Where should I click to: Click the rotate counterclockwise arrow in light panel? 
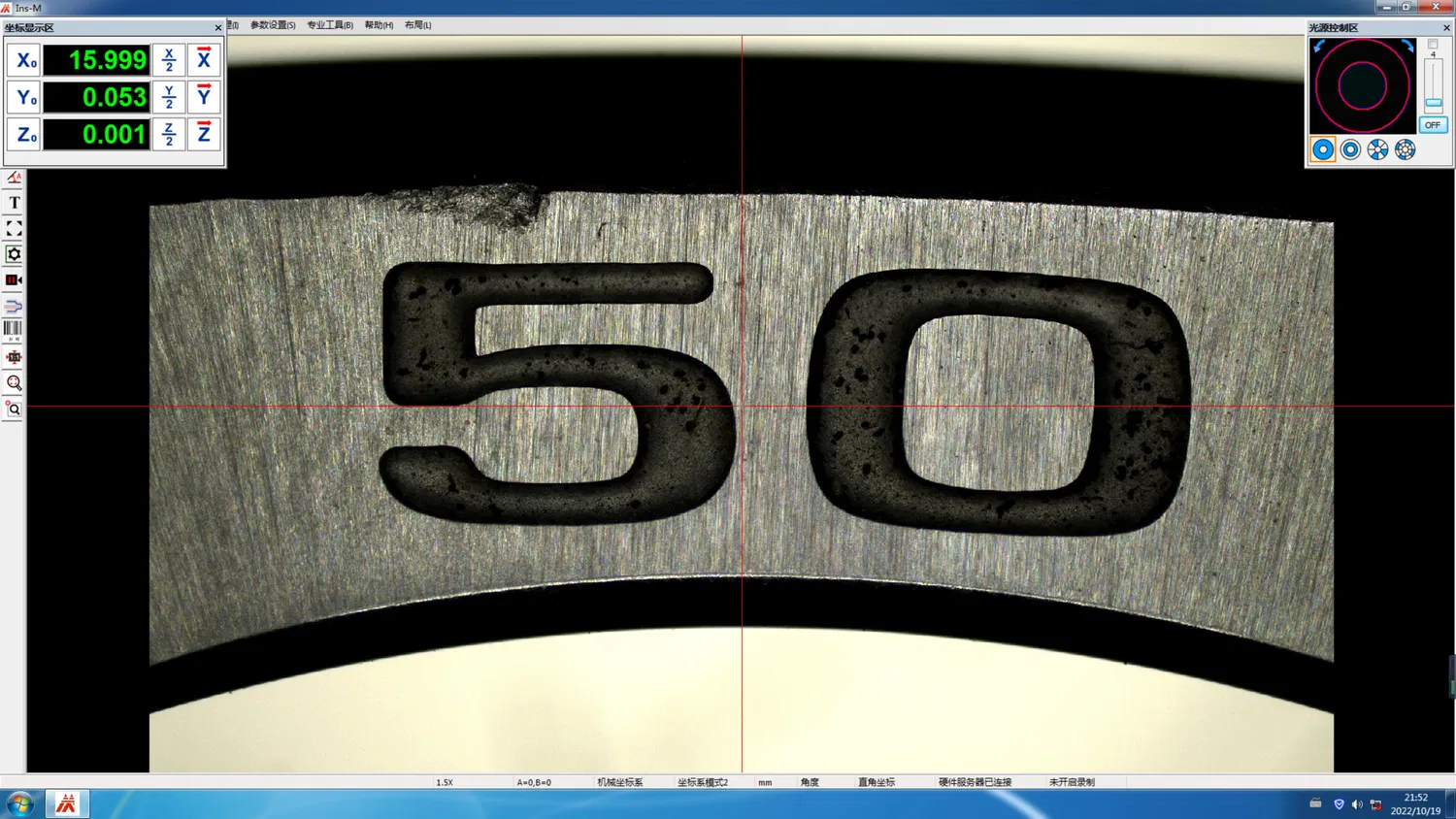pos(1318,47)
